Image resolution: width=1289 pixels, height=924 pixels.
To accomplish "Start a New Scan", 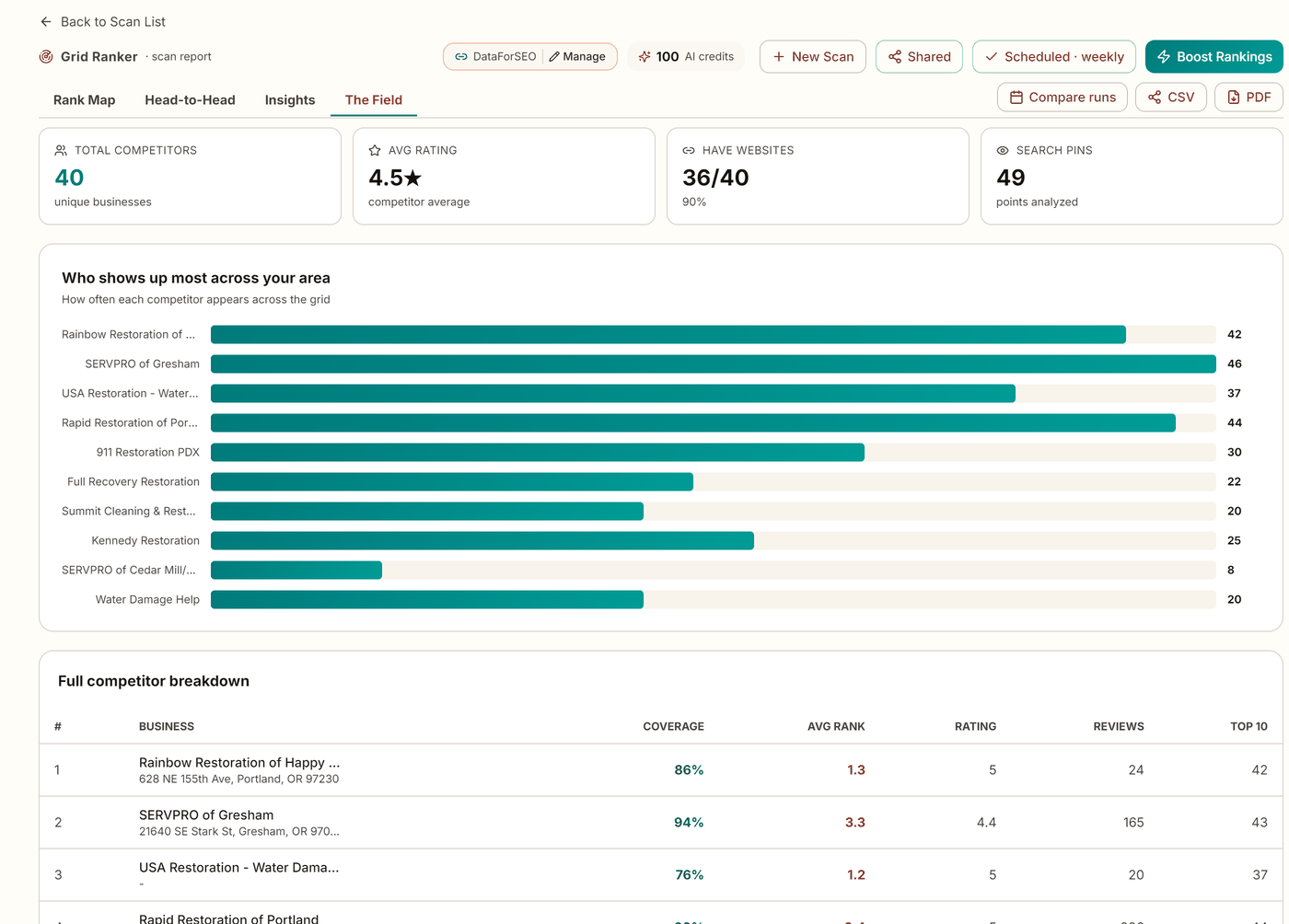I will click(x=813, y=57).
